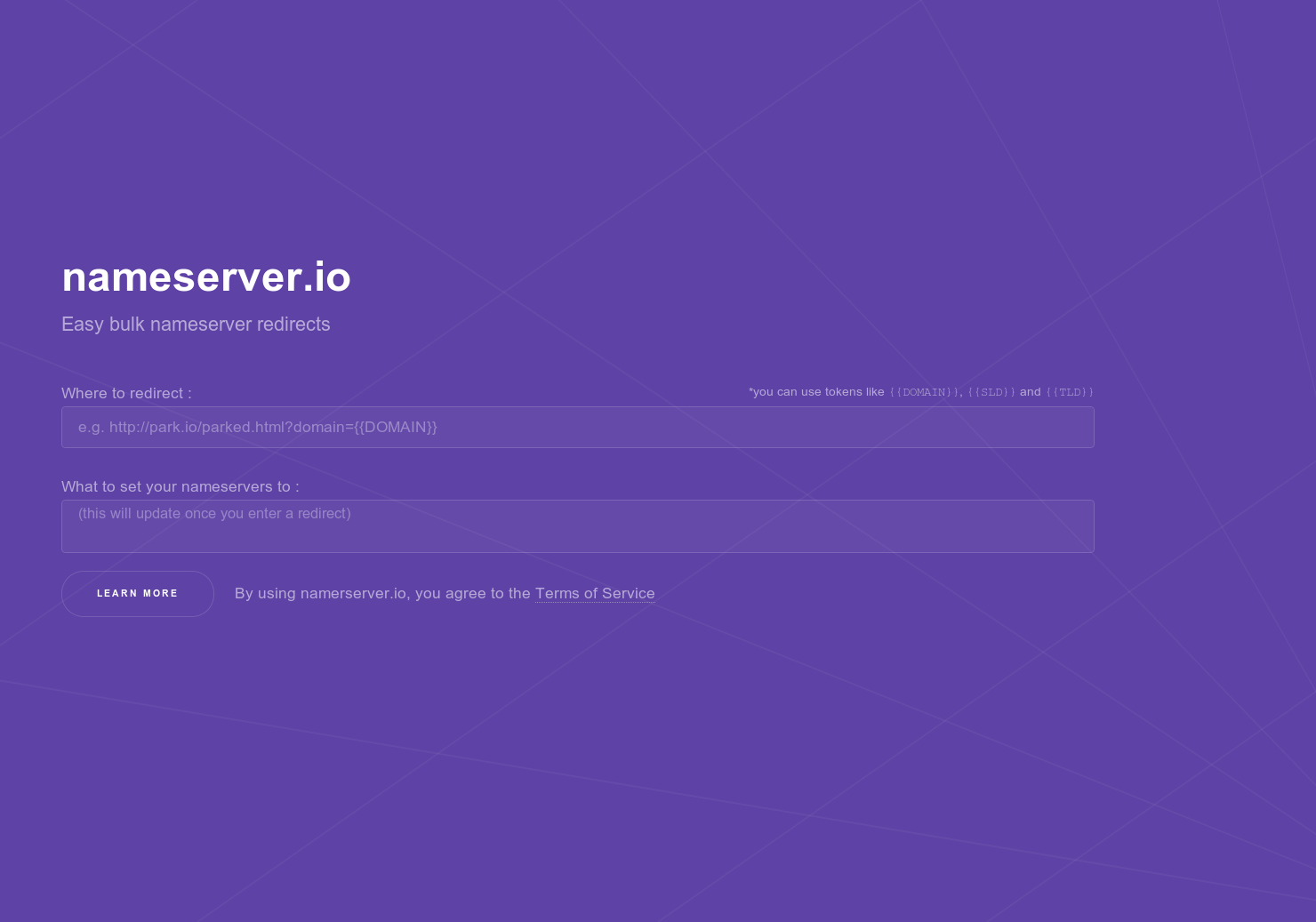The image size is (1316, 922).
Task: Click inside the 'Where to redirect' input field
Action: point(577,427)
